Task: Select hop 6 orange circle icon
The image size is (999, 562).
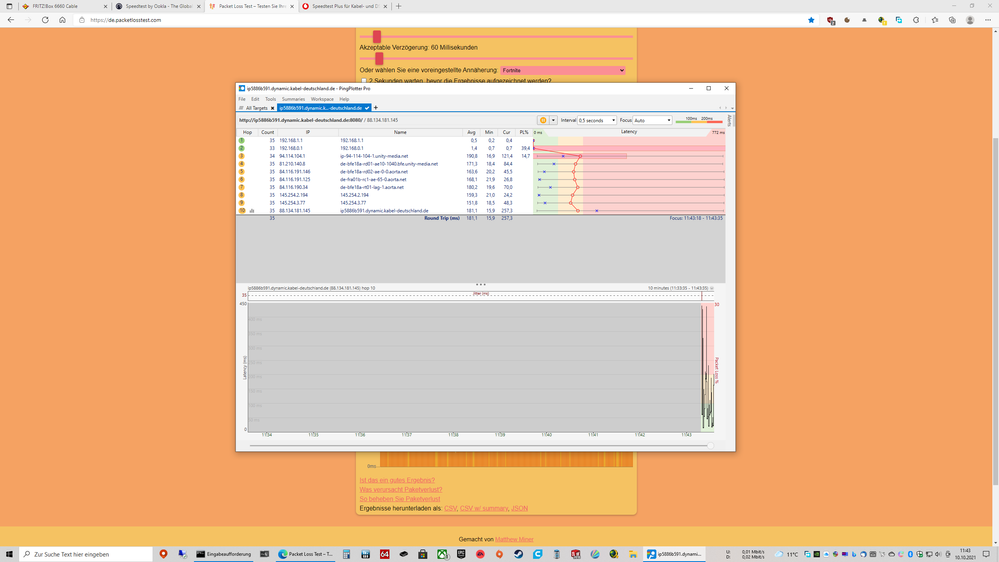Action: 241,179
